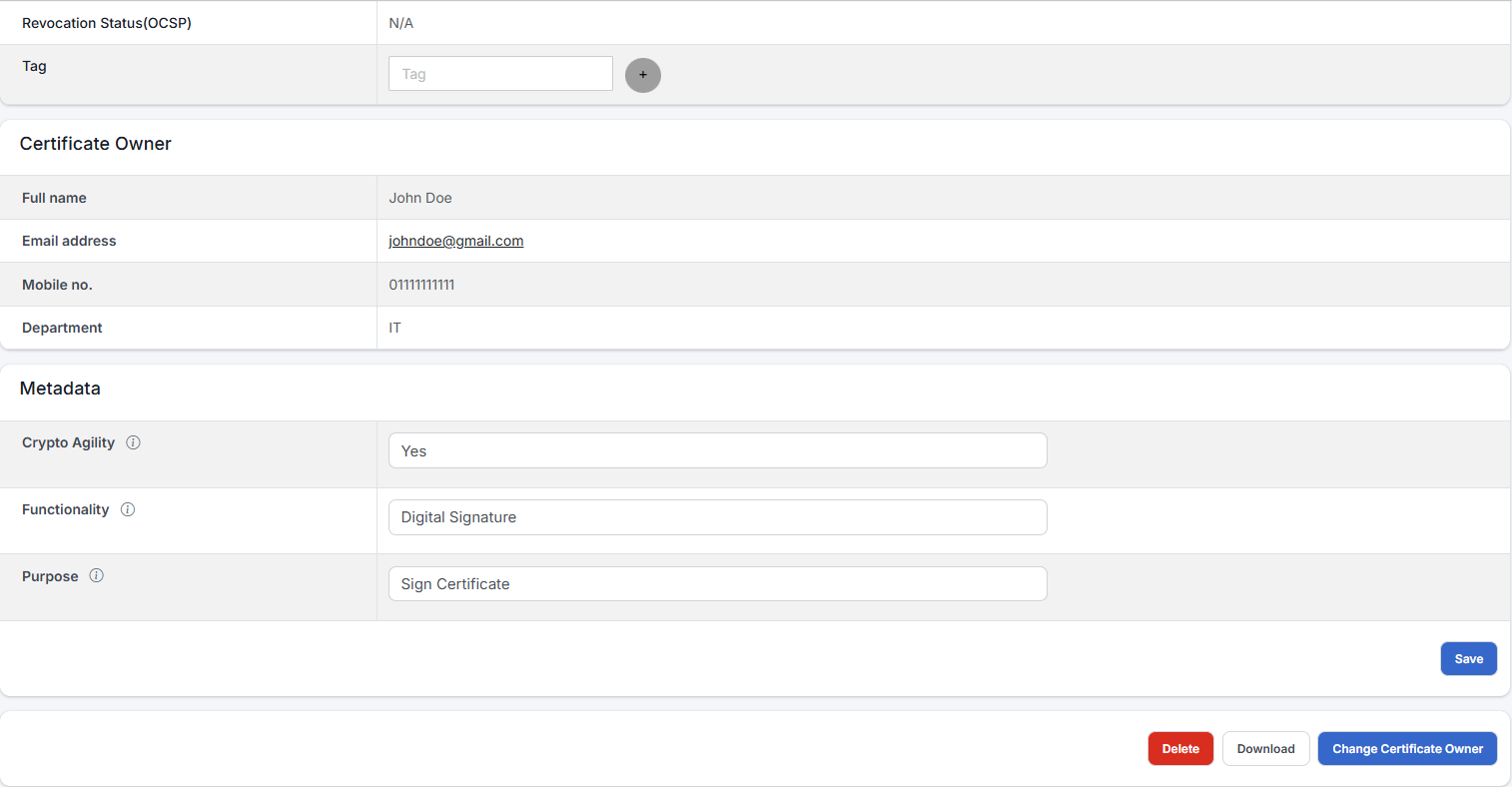Open the Functionality dropdown showing Digital Signature

click(717, 516)
